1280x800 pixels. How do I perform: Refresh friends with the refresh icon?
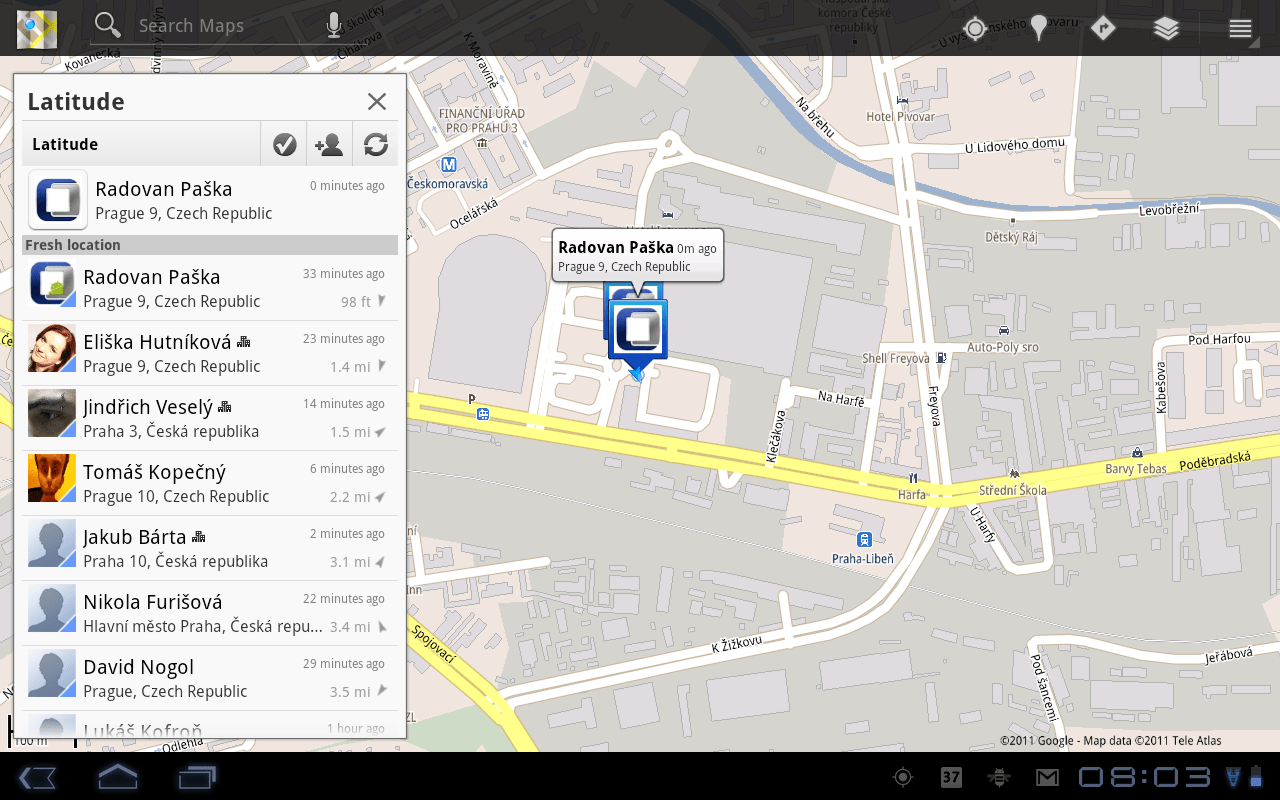[x=376, y=144]
